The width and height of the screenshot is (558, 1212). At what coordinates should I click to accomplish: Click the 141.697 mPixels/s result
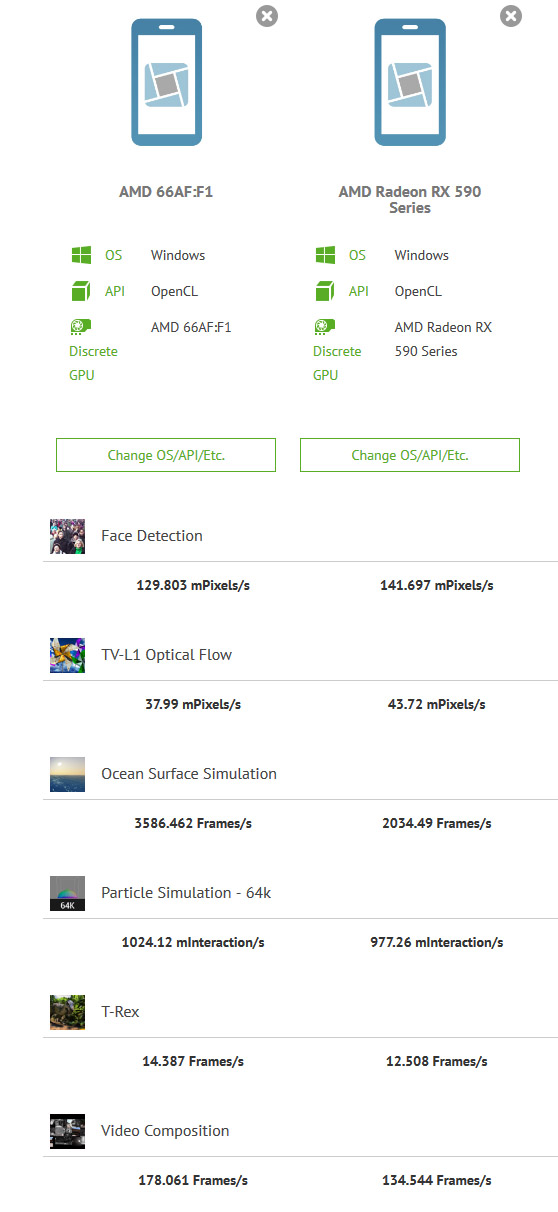pos(437,586)
